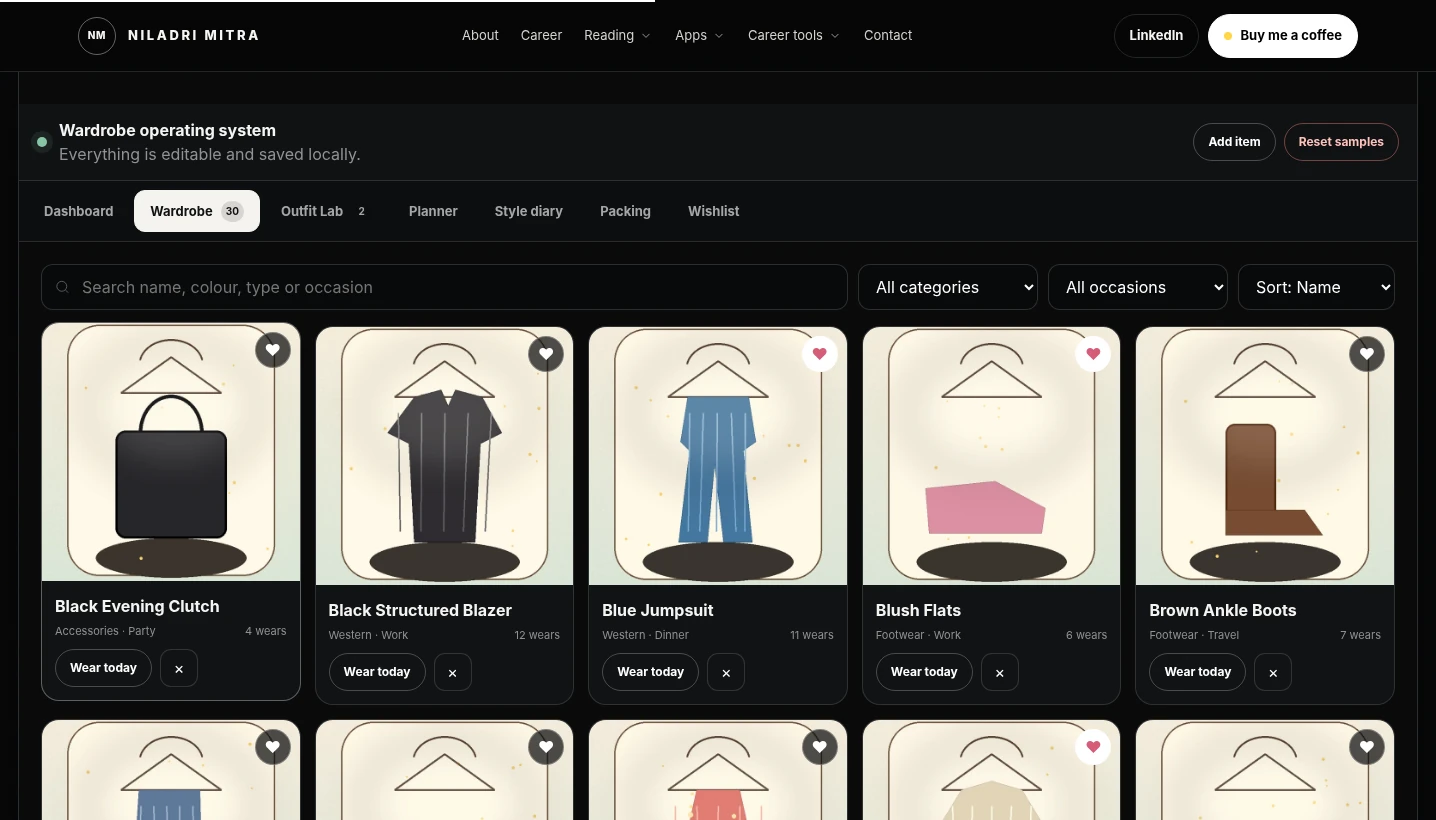Wear today the Brown Ankle Boots
Screen dimensions: 1436x820
[1198, 673]
